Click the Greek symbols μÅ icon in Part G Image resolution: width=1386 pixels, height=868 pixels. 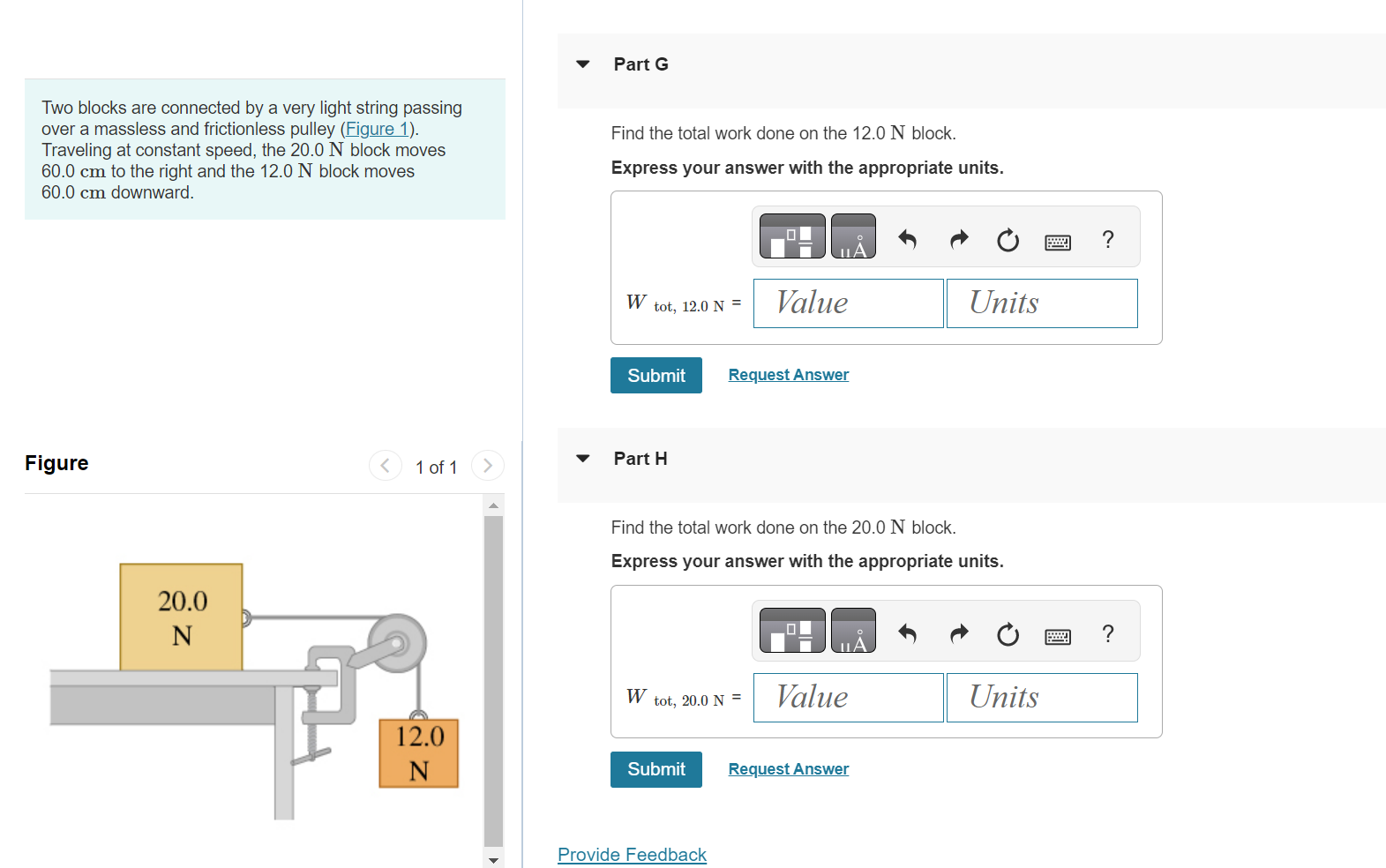coord(853,236)
